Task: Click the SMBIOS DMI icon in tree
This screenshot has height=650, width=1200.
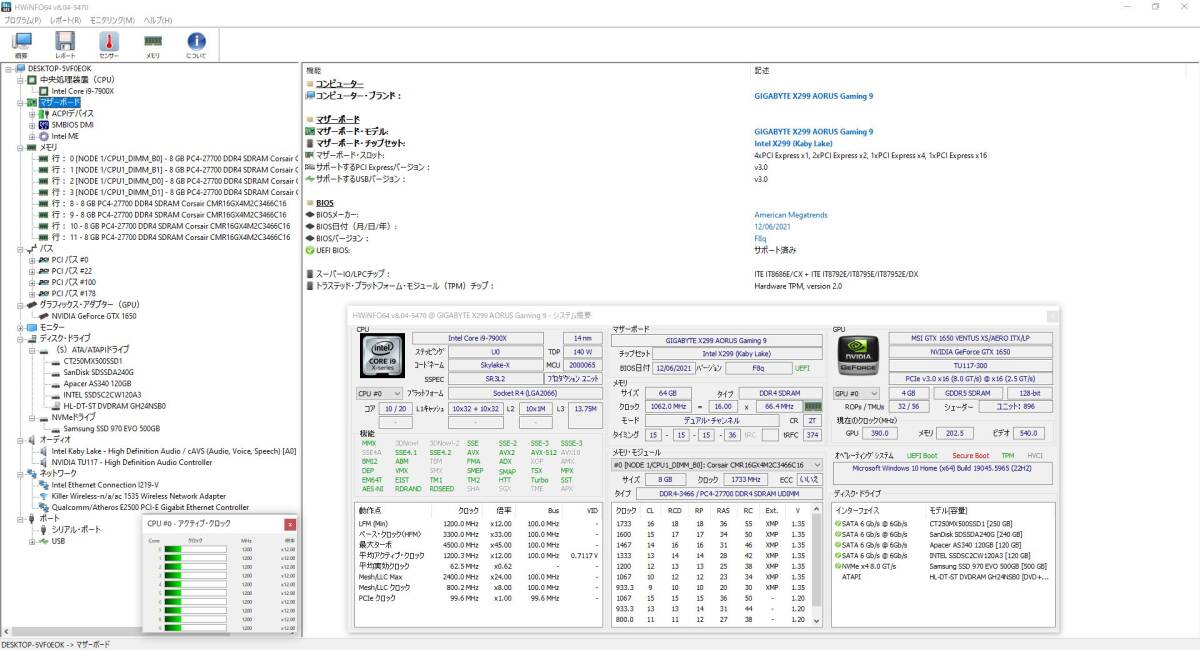Action: [x=44, y=125]
